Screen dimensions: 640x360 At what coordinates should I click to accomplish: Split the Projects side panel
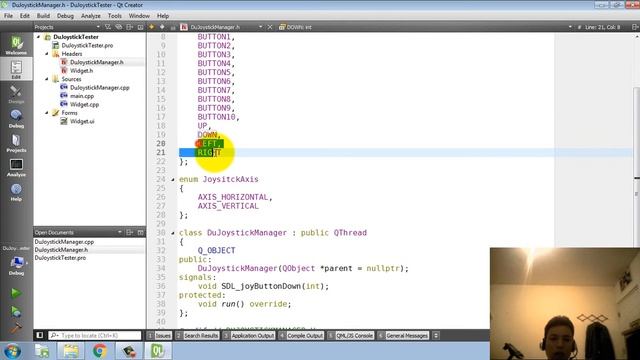(130, 27)
